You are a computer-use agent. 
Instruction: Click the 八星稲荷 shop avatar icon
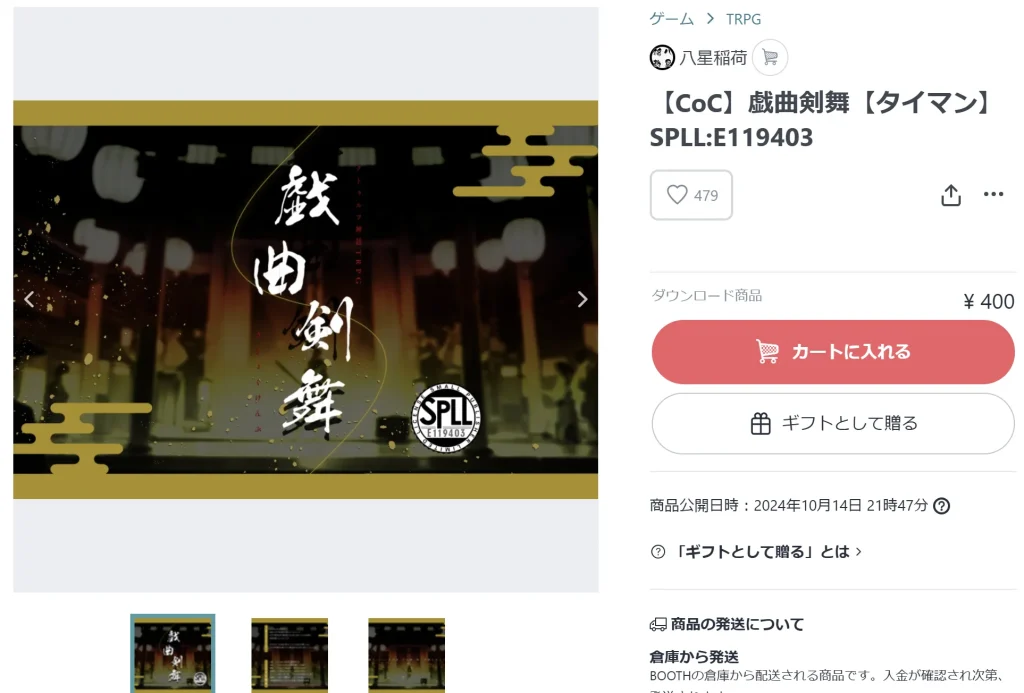[x=662, y=57]
